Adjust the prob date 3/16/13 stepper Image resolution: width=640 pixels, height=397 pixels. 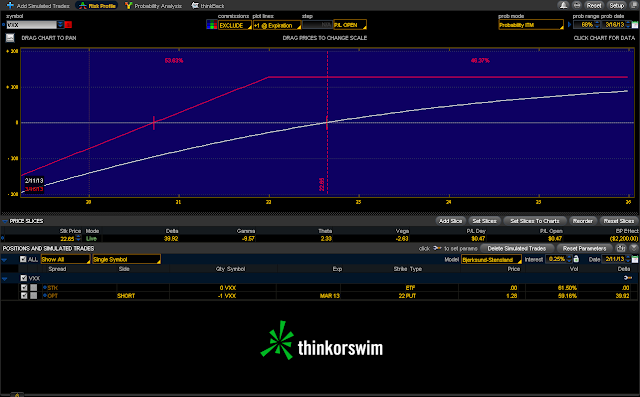[x=628, y=25]
